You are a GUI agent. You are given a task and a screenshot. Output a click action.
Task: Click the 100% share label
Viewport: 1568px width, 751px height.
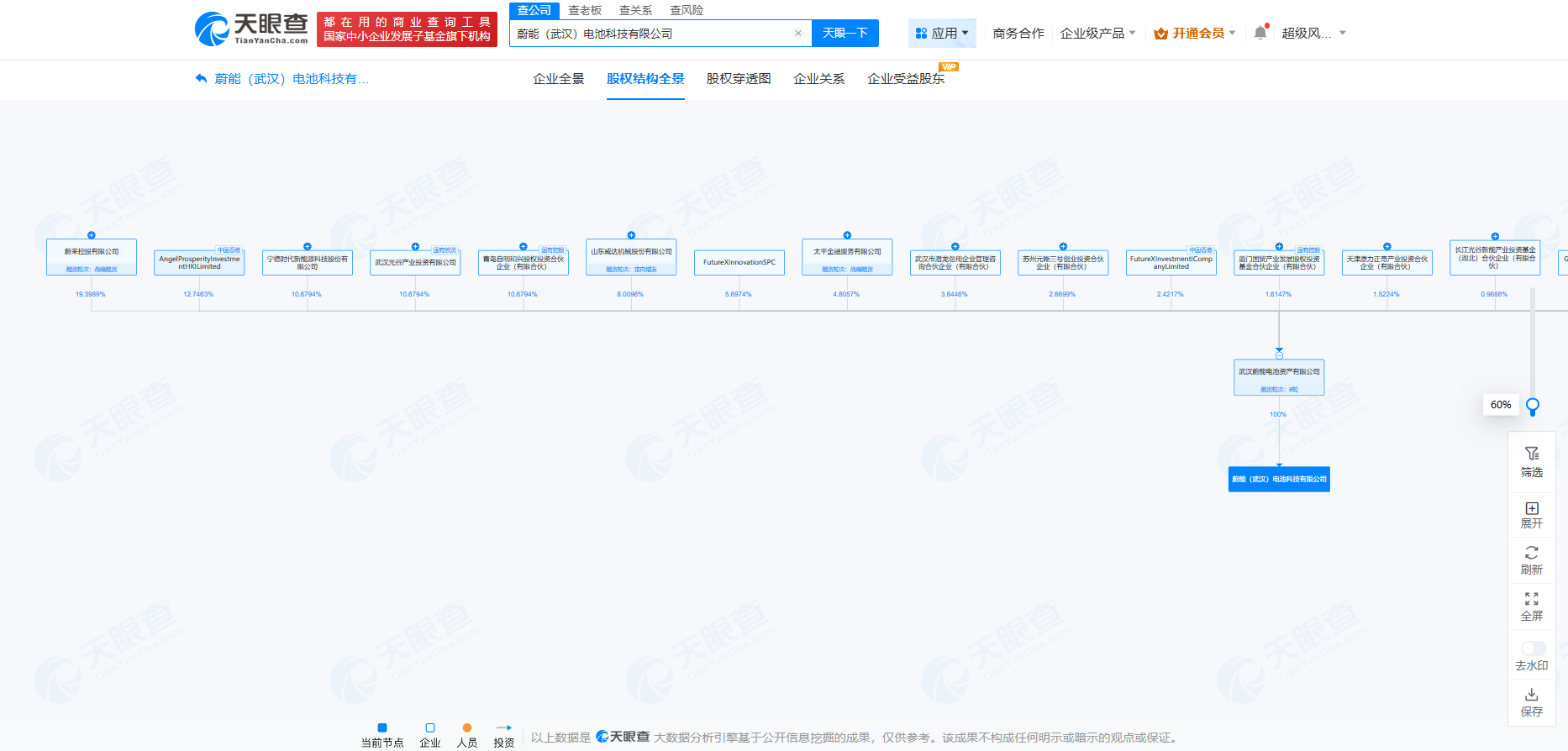1278,414
